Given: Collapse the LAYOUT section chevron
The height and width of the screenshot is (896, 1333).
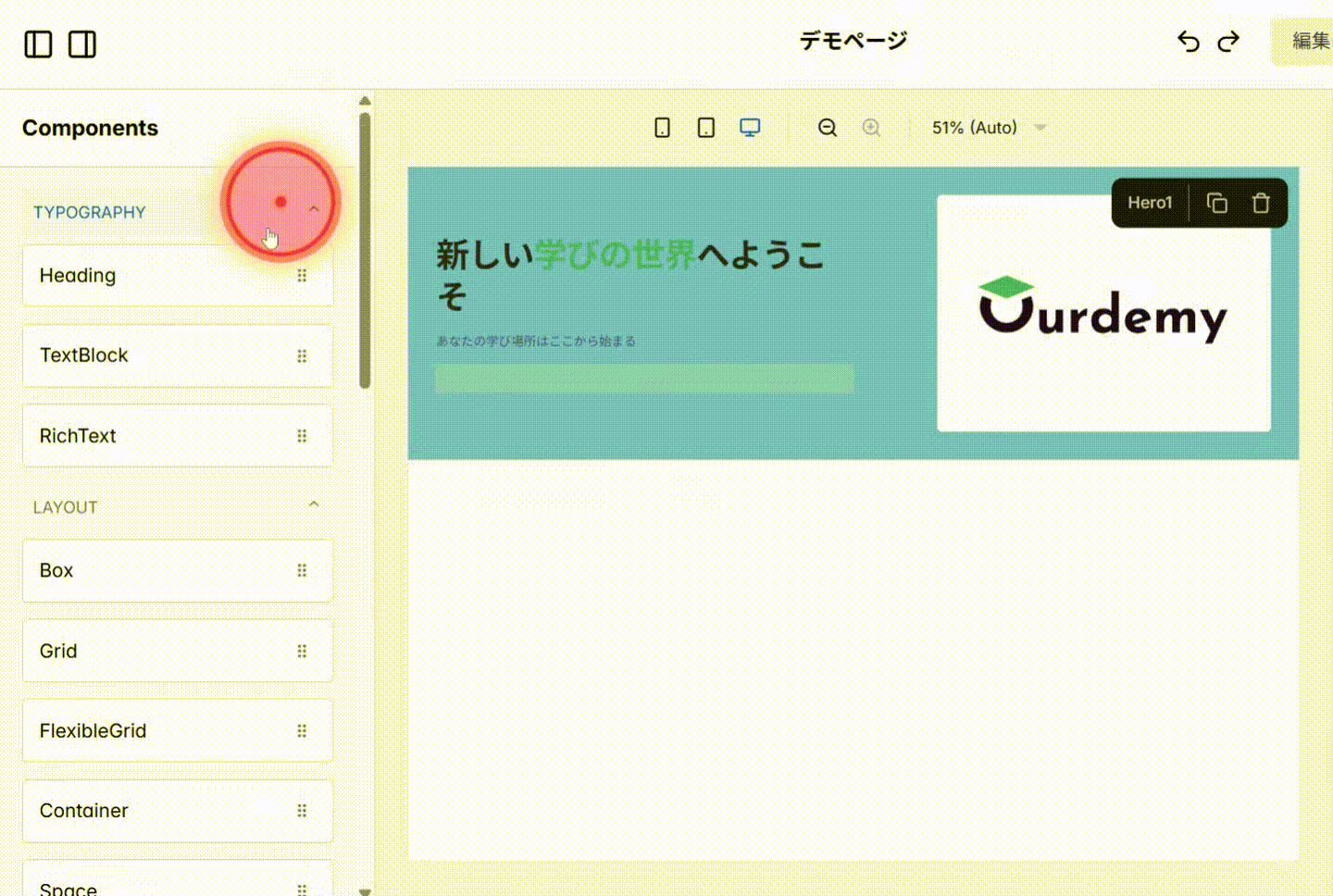Looking at the screenshot, I should coord(314,504).
